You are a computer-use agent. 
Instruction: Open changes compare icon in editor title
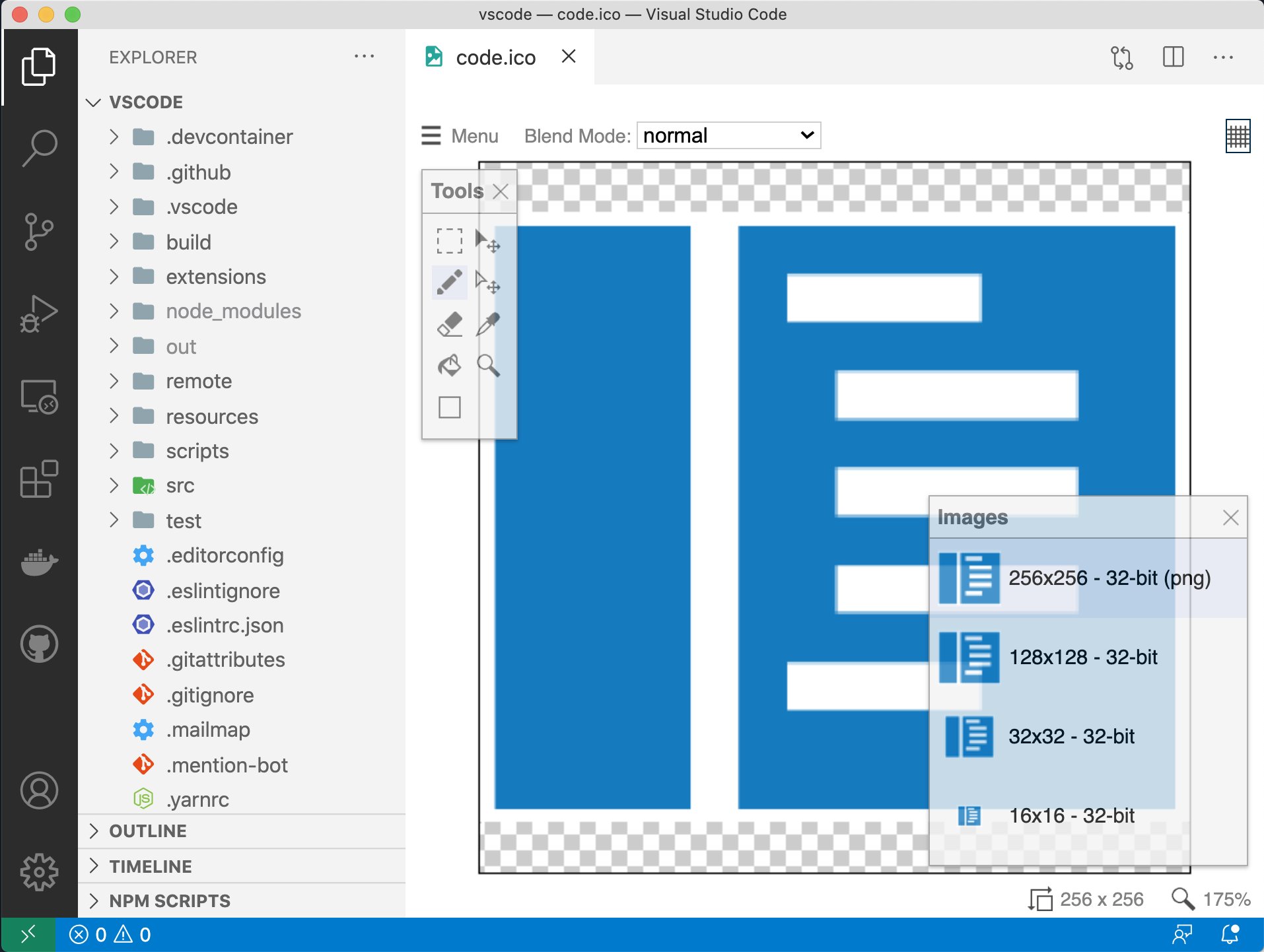1121,57
